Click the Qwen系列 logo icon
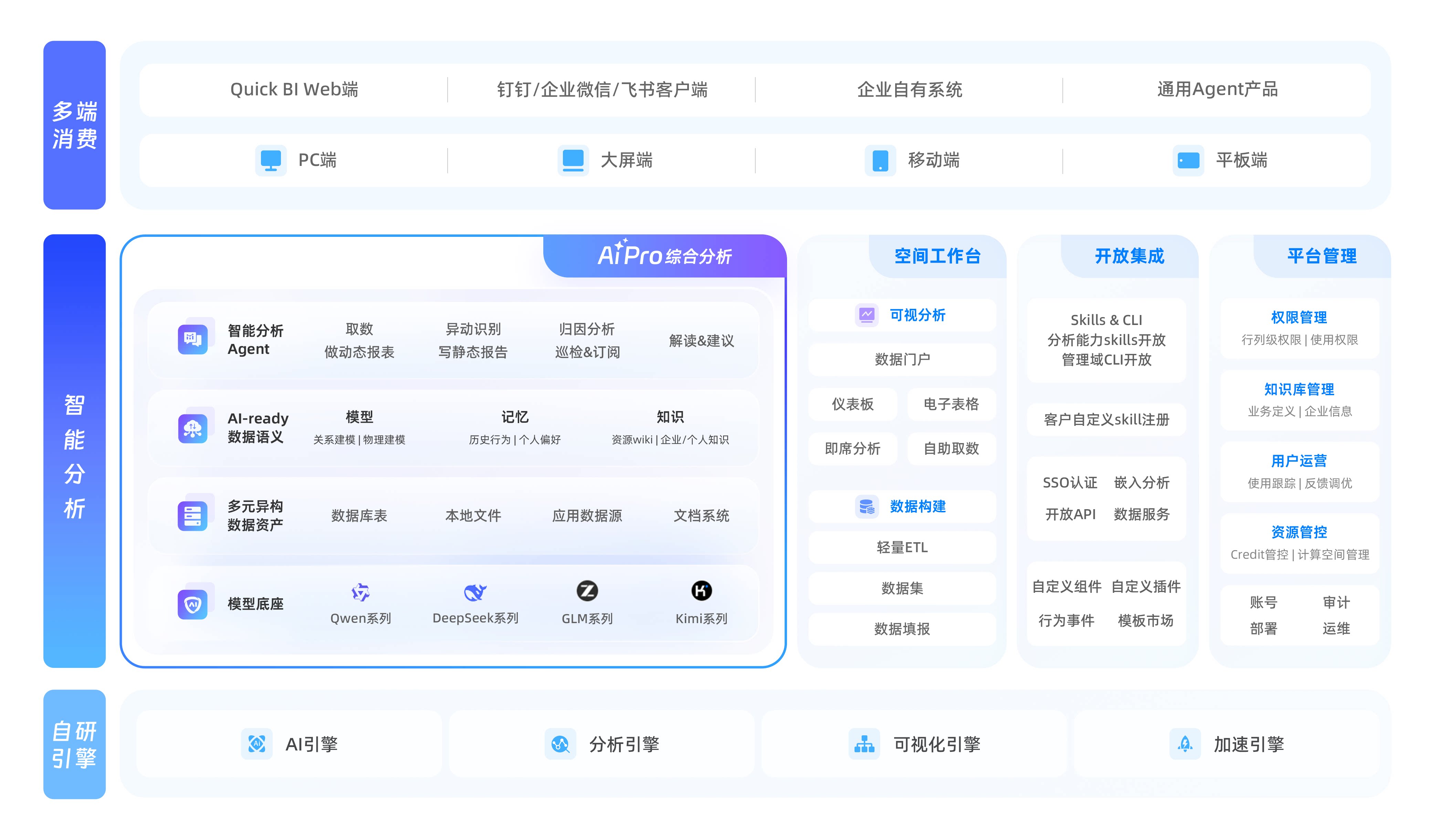 pos(360,592)
